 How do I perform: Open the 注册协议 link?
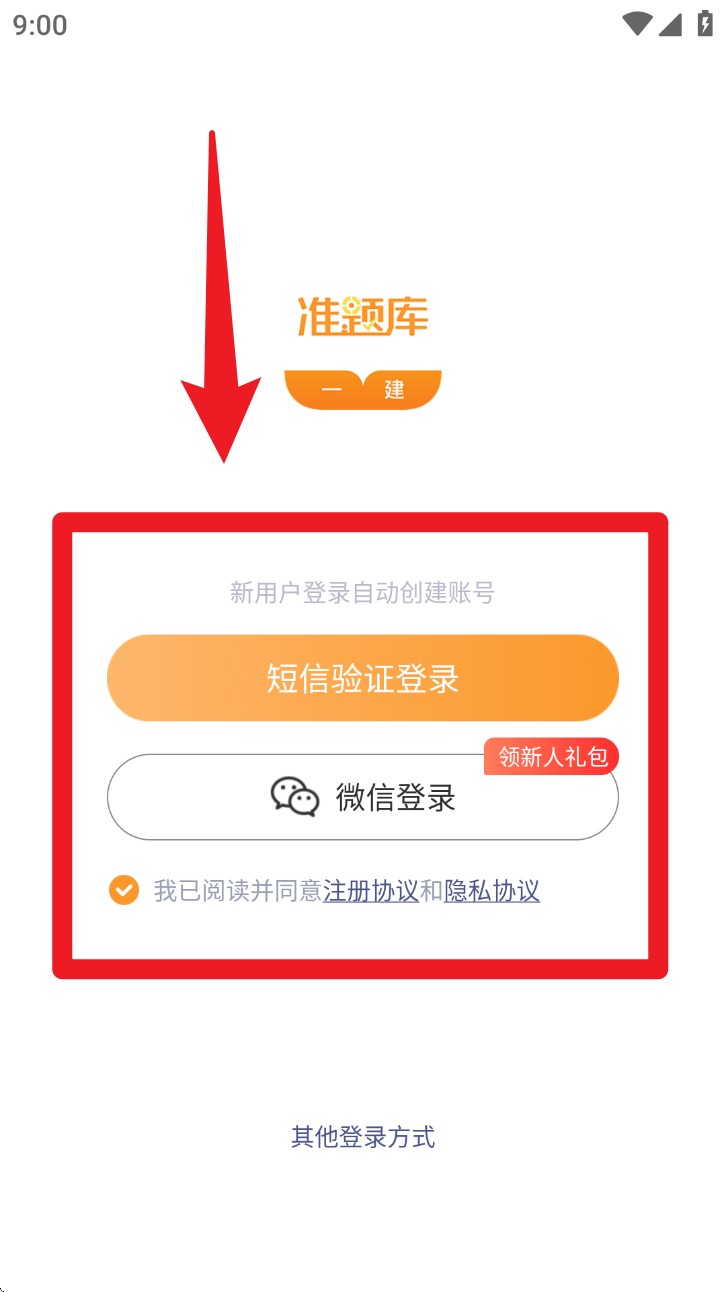[371, 891]
